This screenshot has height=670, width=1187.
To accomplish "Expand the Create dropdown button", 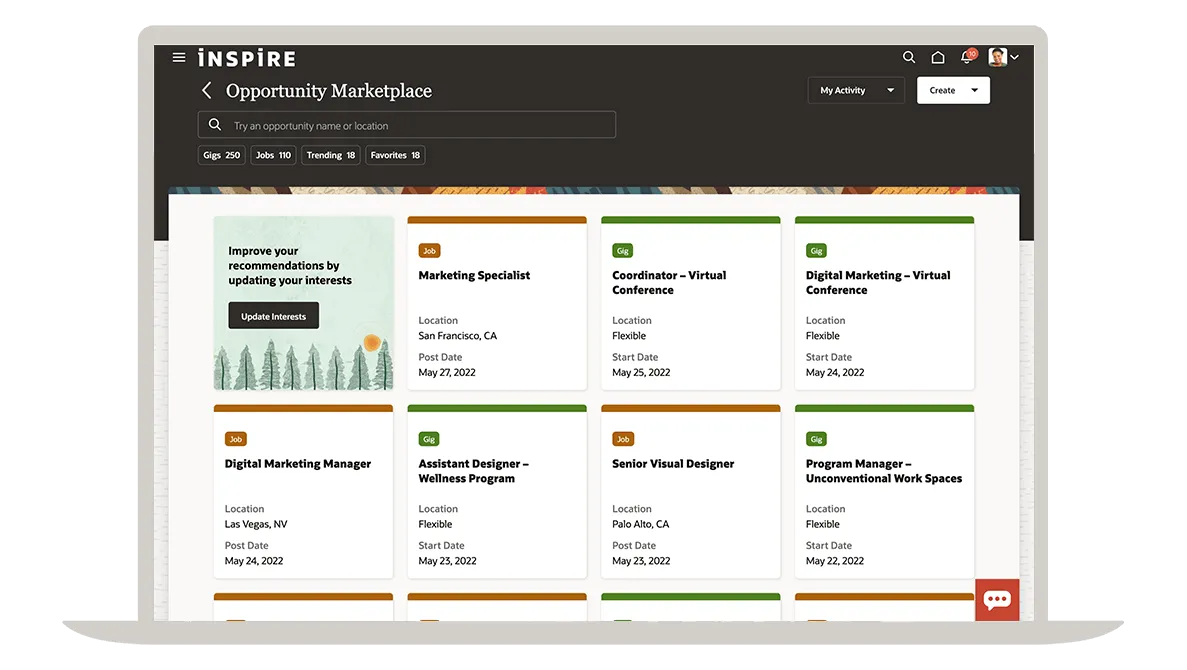I will click(953, 91).
